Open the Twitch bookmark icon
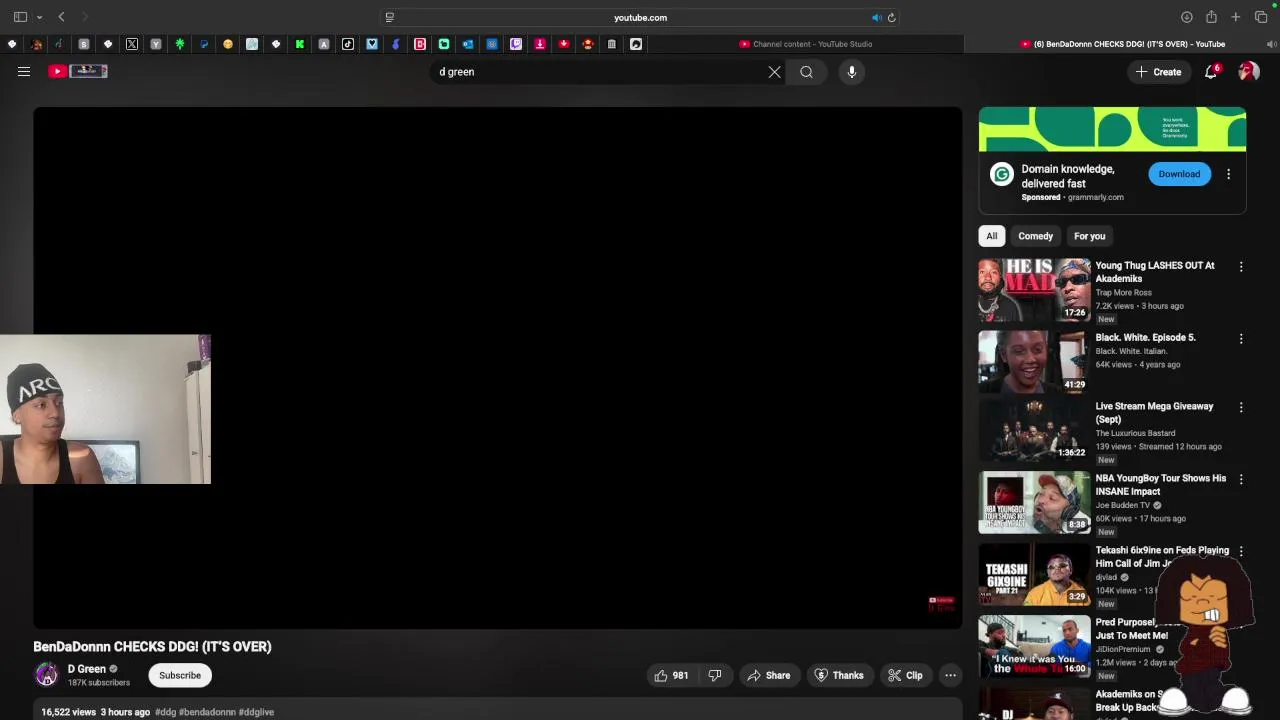Screen dimensions: 1280x720 point(516,44)
